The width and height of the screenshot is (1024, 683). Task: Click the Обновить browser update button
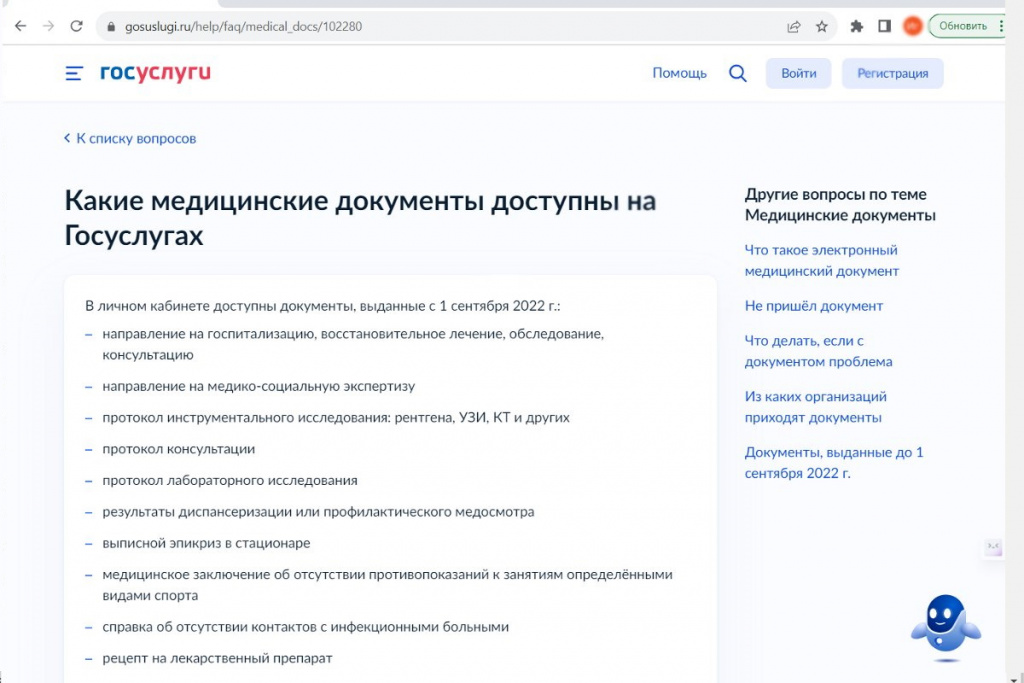[963, 26]
